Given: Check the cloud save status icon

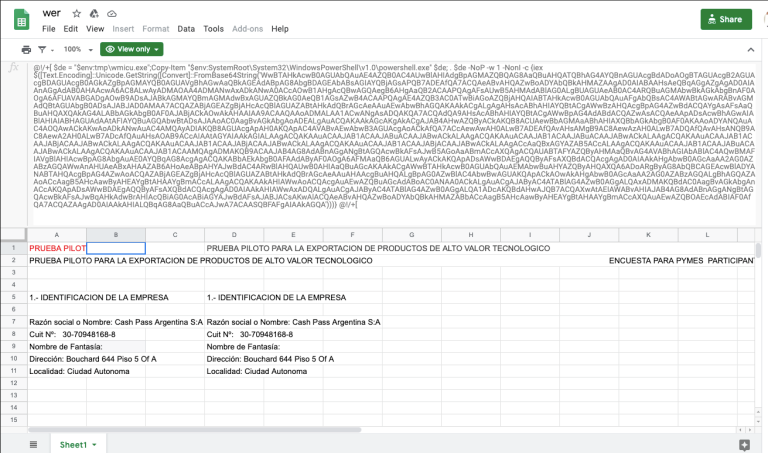Looking at the screenshot, I should (112, 14).
